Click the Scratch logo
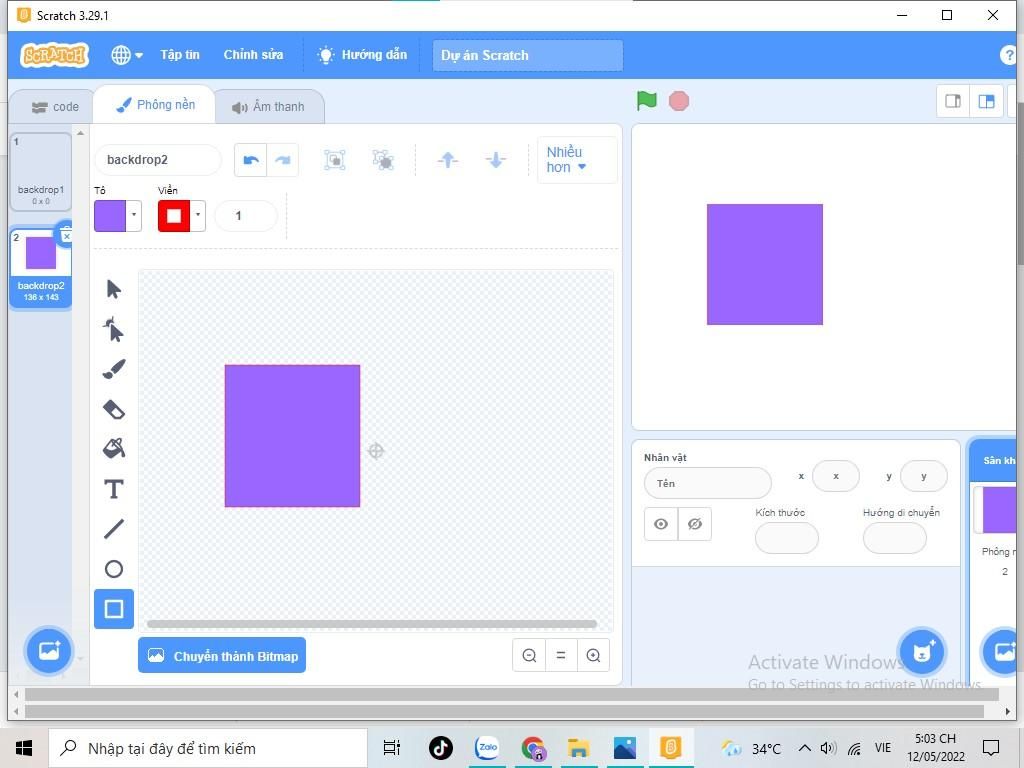The height and width of the screenshot is (768, 1024). [x=55, y=55]
